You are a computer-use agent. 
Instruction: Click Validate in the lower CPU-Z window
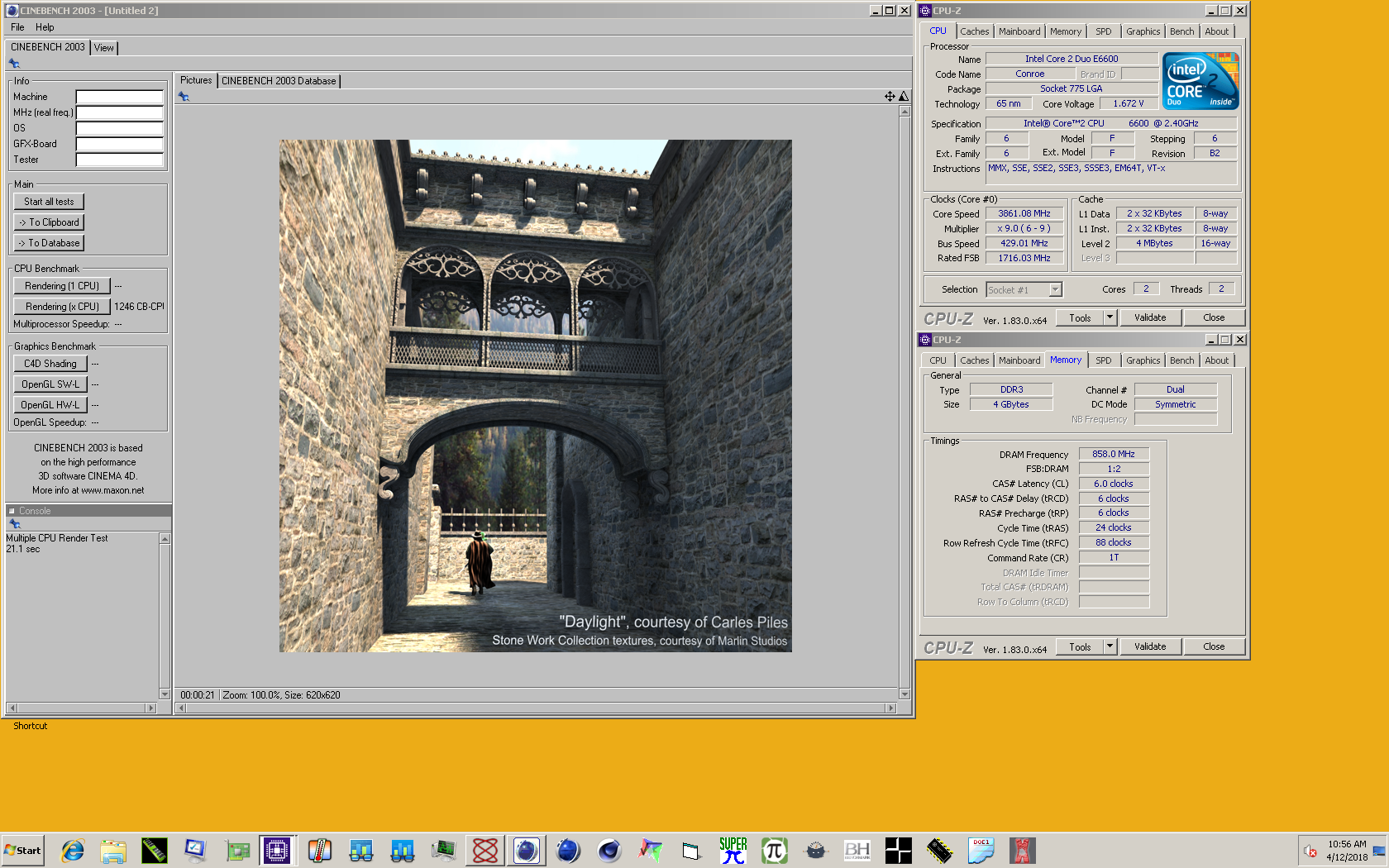point(1150,646)
